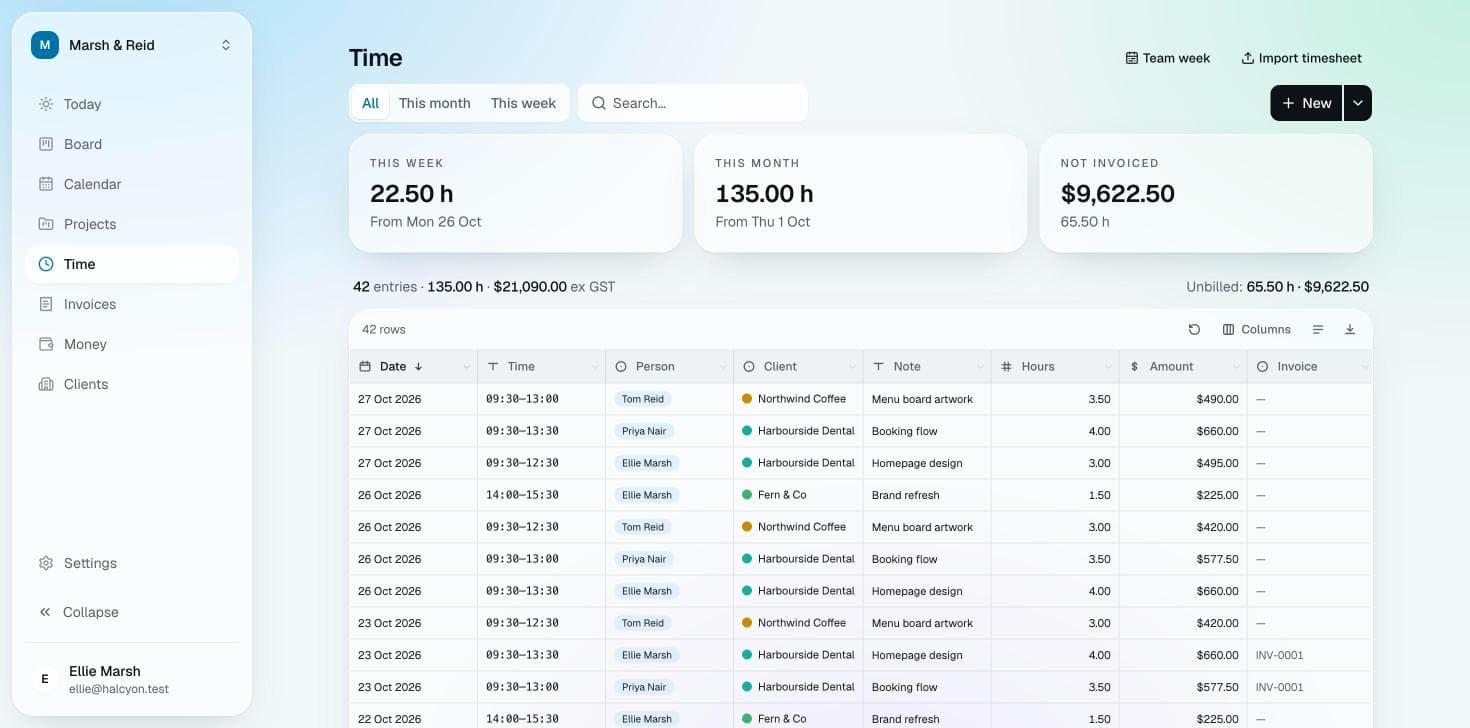Open the Marsh & Reid workspace switcher chevron
Screen dimensions: 1470x728
[226, 45]
